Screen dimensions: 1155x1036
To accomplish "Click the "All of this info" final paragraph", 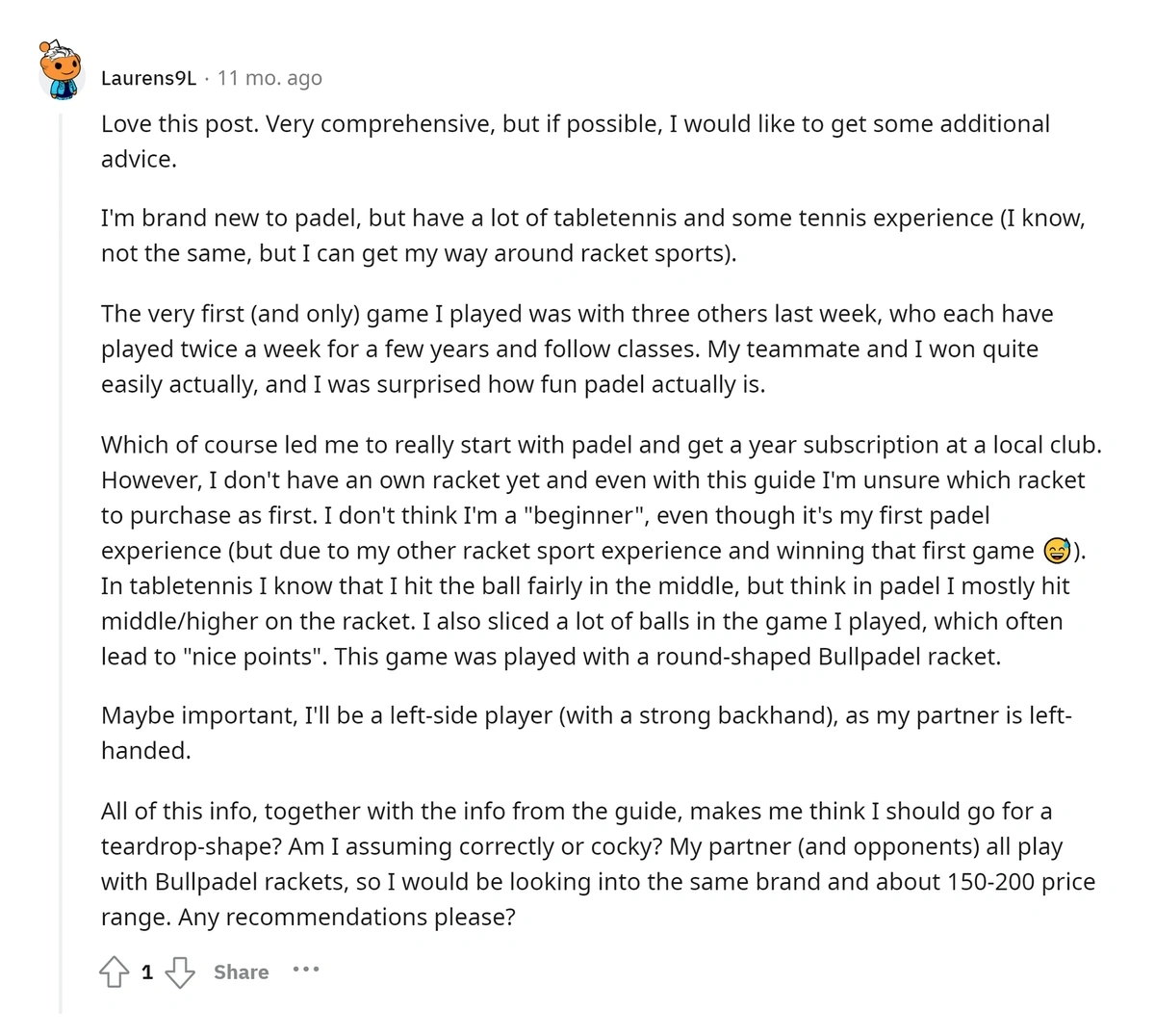I will click(x=599, y=865).
